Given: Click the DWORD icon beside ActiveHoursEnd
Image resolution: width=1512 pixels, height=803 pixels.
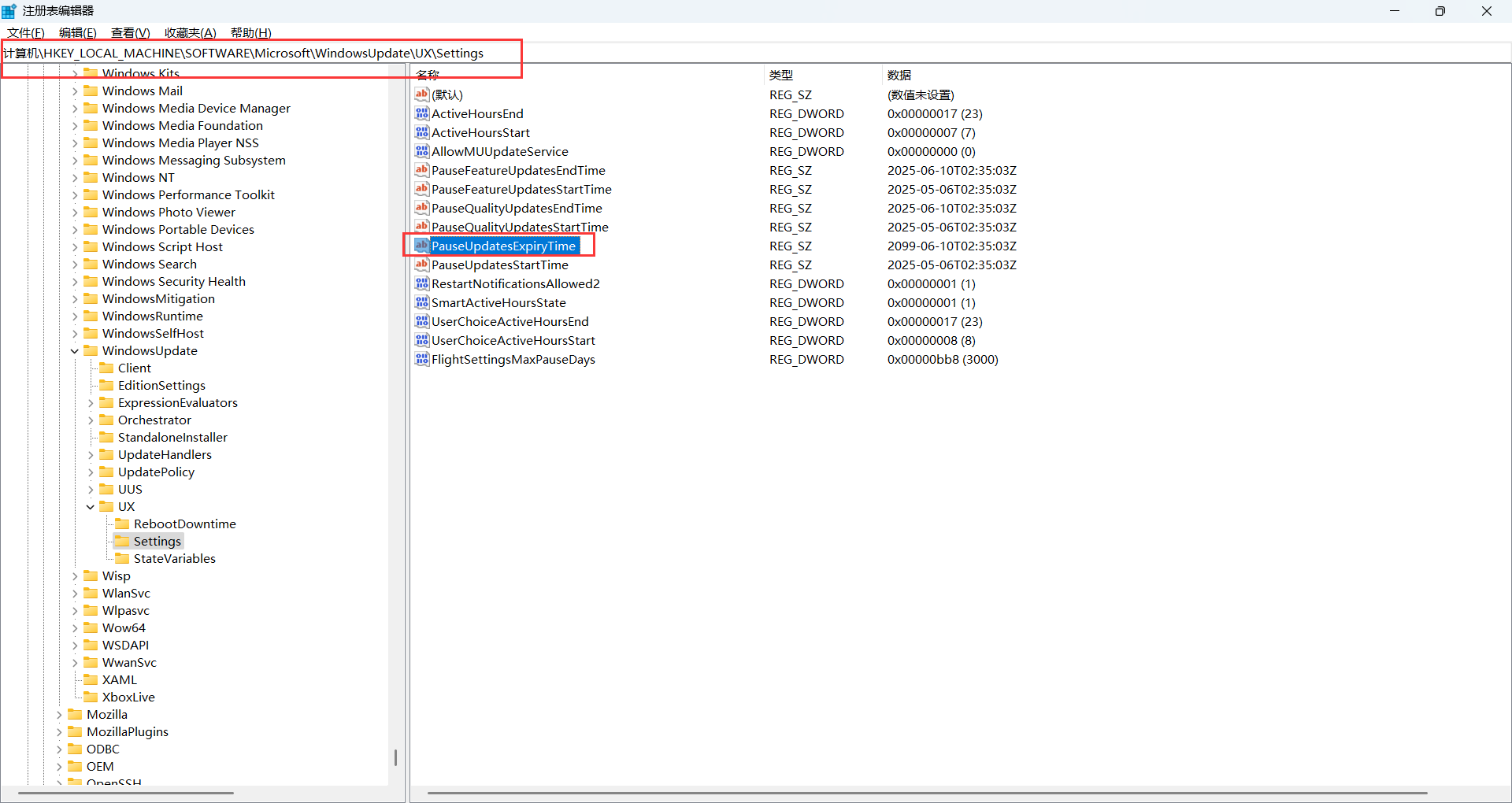Looking at the screenshot, I should pyautogui.click(x=422, y=113).
